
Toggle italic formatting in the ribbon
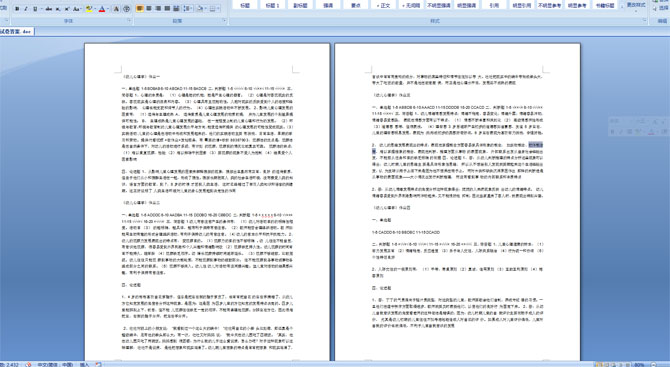click(26, 9)
